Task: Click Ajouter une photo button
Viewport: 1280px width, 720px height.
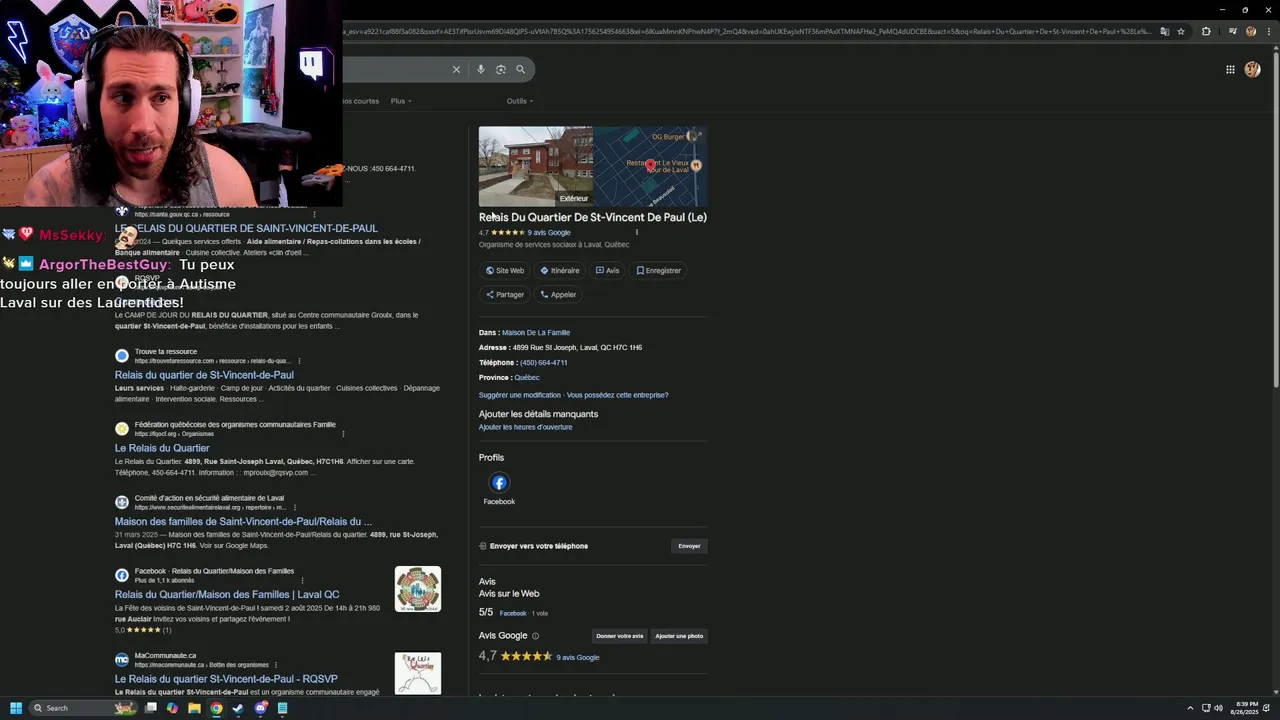Action: pos(679,636)
